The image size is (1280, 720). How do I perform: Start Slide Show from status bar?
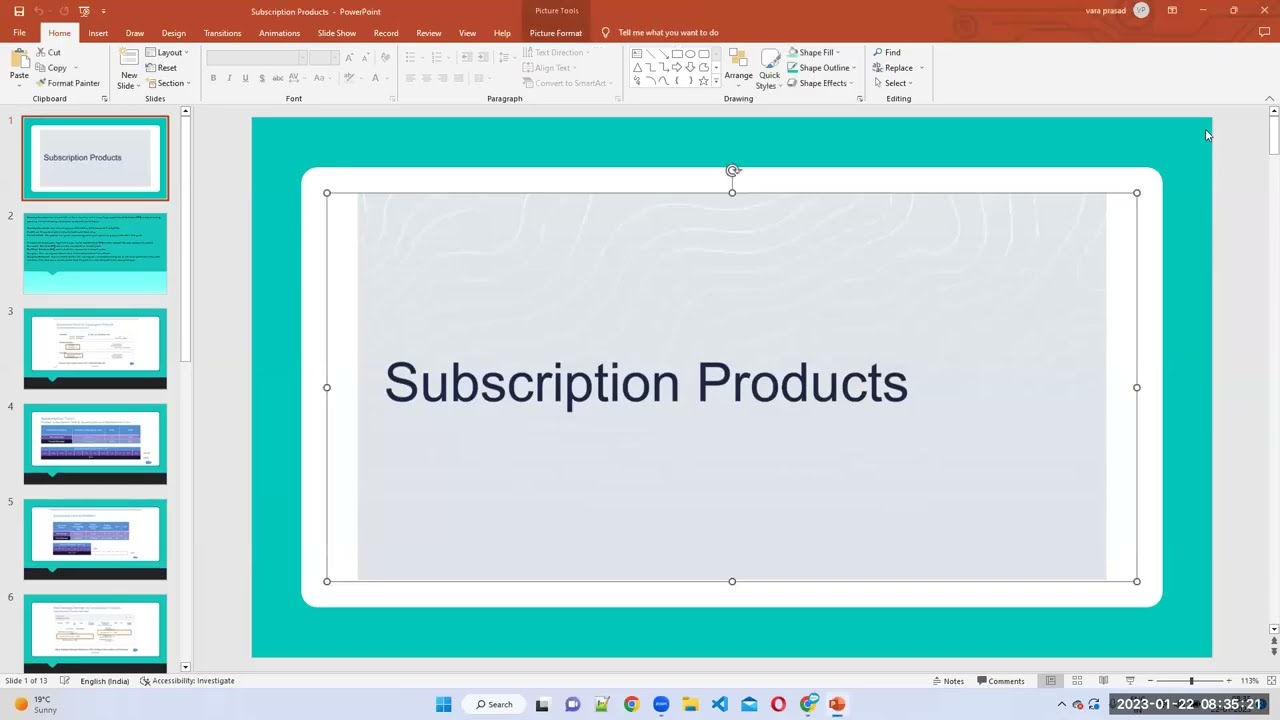(1130, 681)
